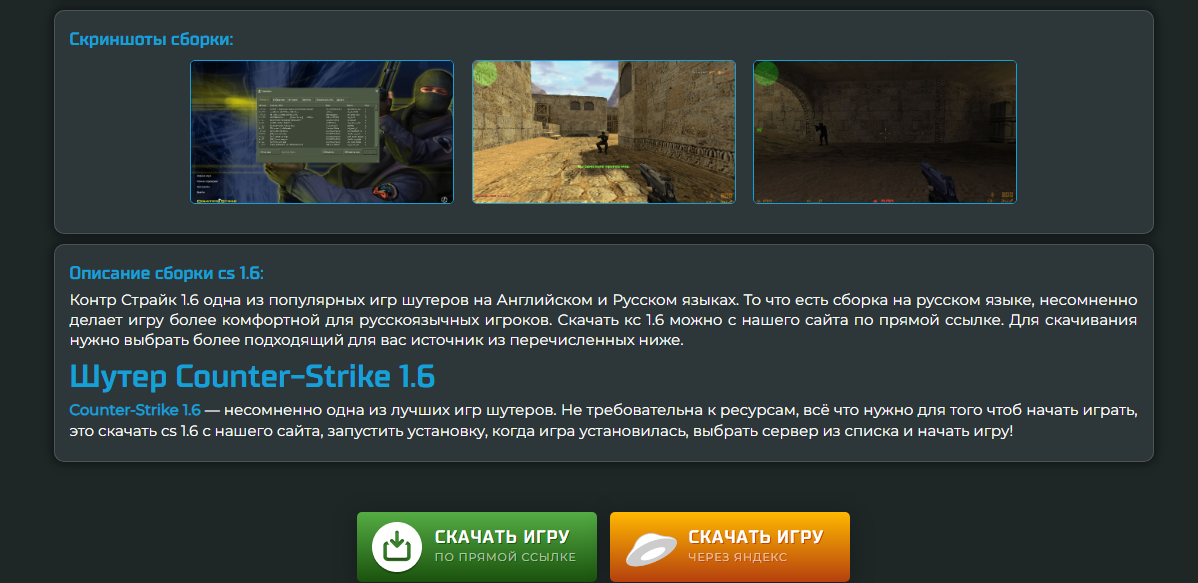Click the 'Описание сборки cs 1.6:' section title

click(166, 273)
